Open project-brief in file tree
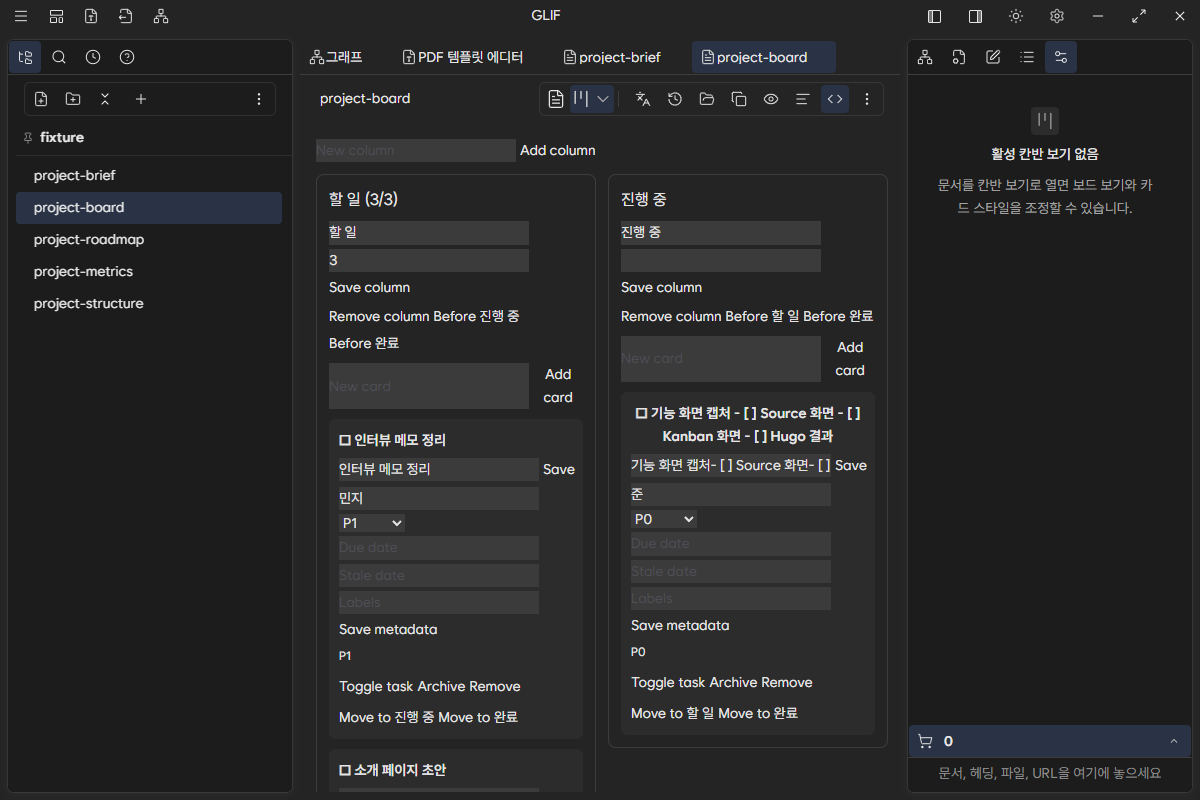1200x800 pixels. (149, 175)
